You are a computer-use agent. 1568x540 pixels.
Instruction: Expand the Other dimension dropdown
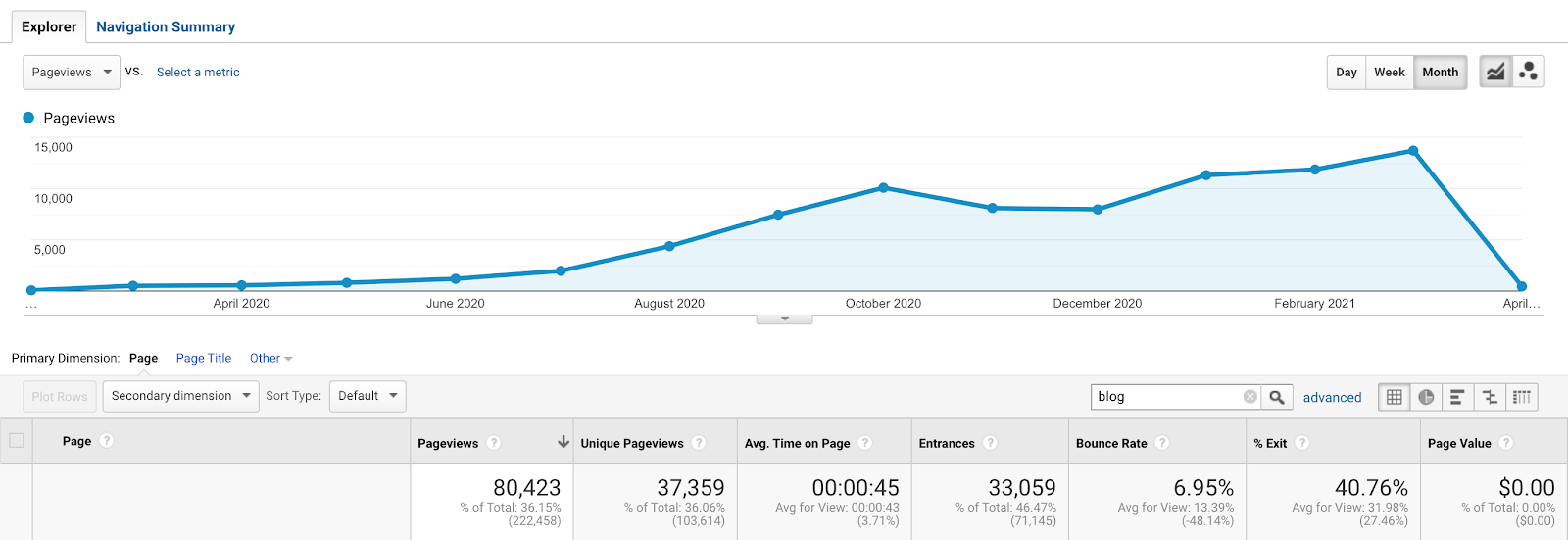(271, 358)
